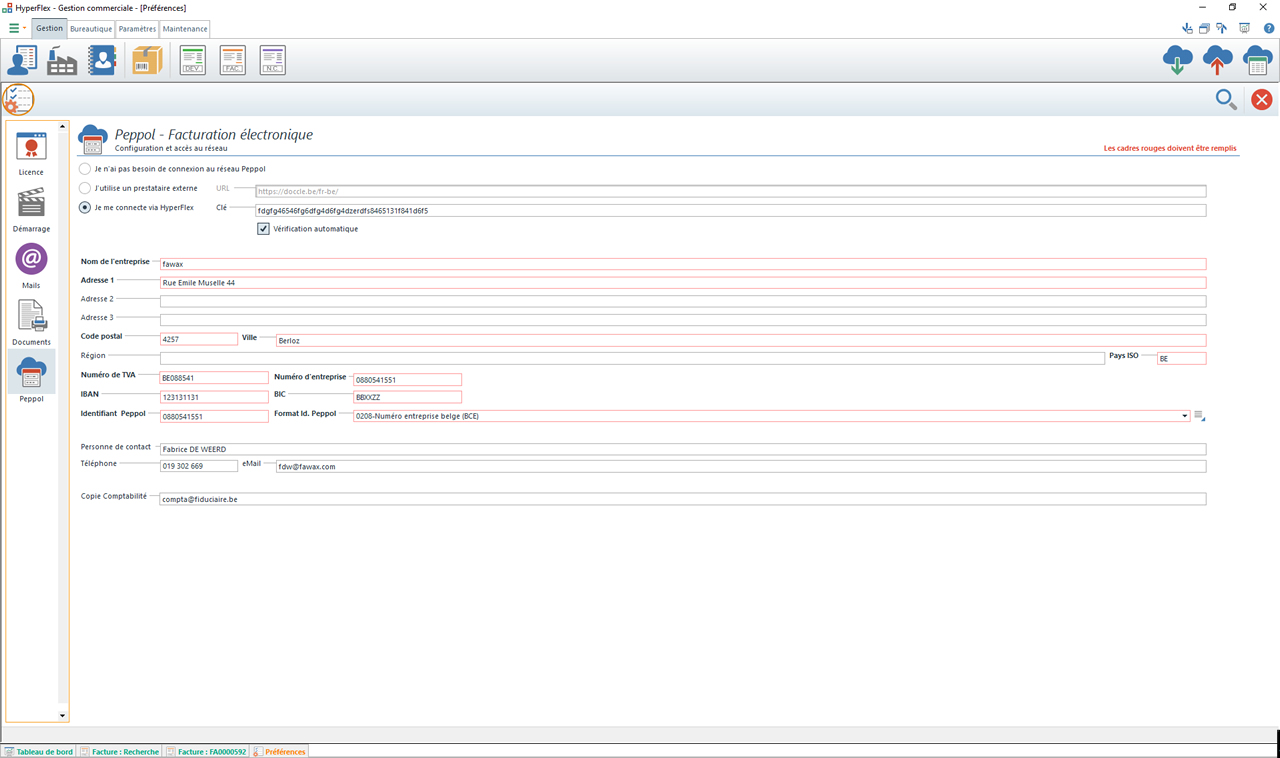
Task: Click the cloud upload red arrow icon
Action: coord(1217,61)
